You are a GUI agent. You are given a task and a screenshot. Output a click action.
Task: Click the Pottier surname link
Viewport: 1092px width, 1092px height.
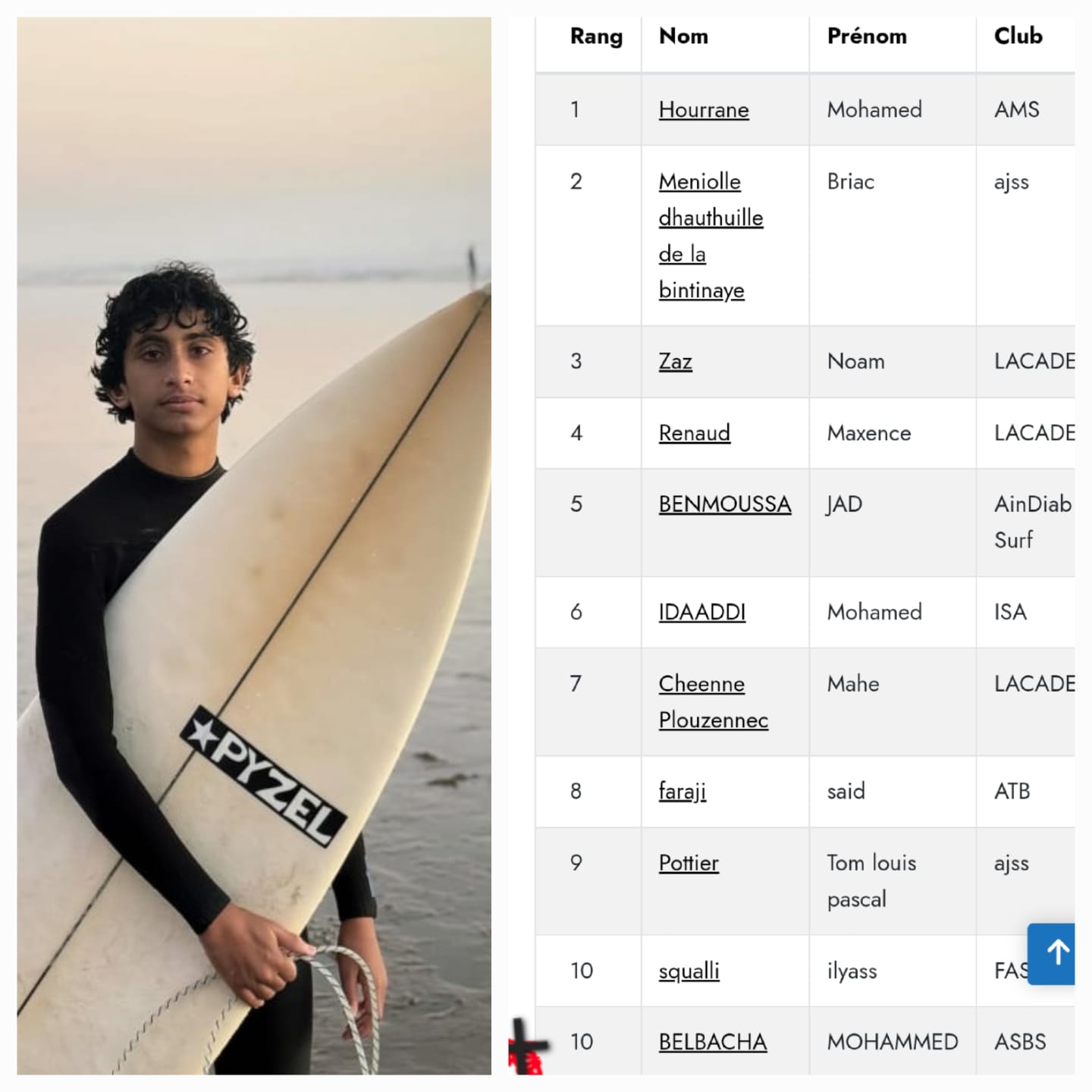688,863
